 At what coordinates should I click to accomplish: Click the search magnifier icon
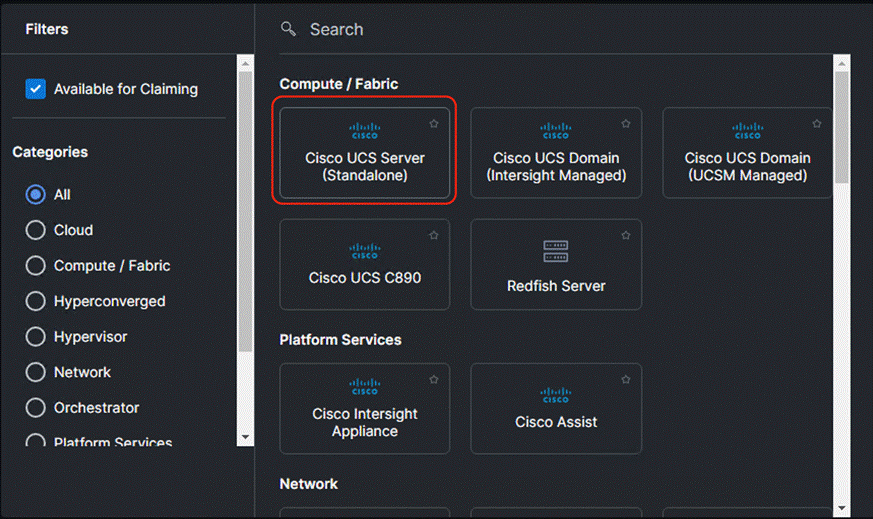[x=288, y=29]
